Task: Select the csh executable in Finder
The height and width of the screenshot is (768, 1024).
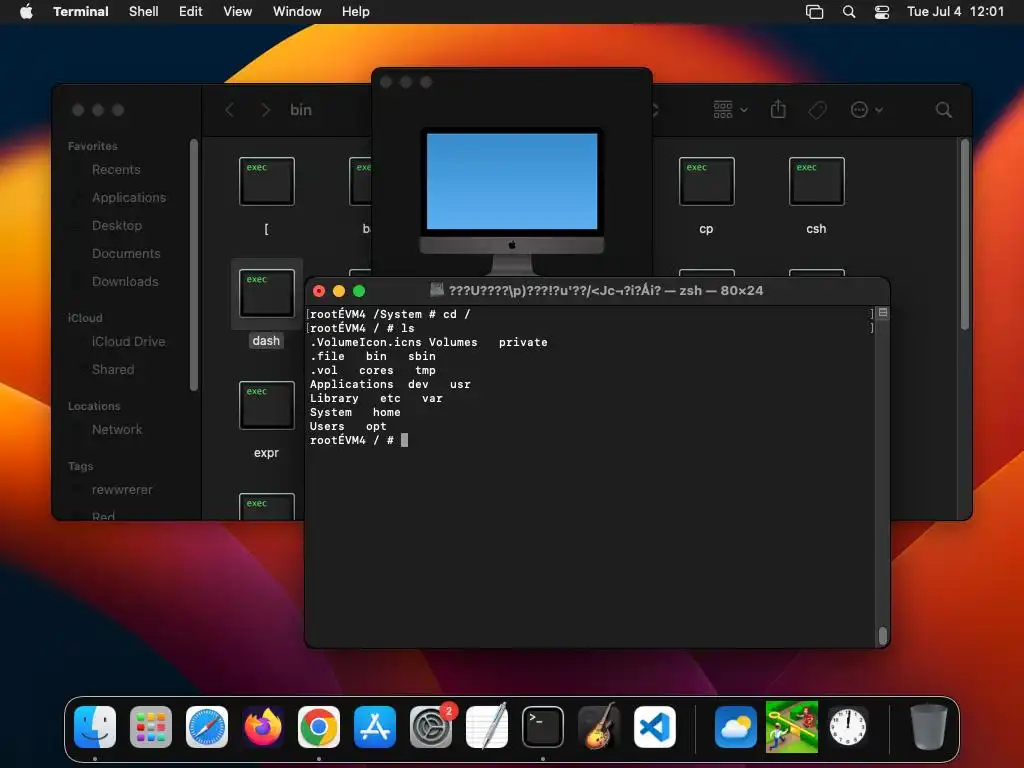Action: tap(816, 181)
